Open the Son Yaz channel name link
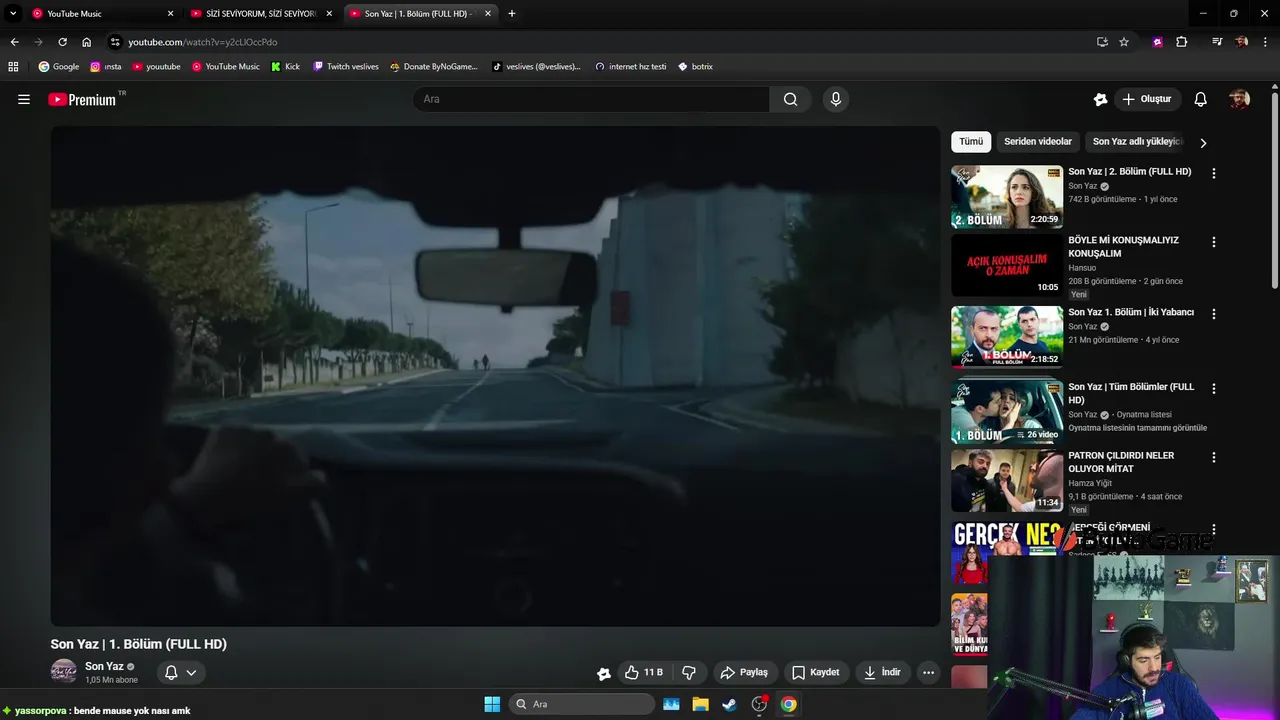1280x720 pixels. pyautogui.click(x=104, y=666)
